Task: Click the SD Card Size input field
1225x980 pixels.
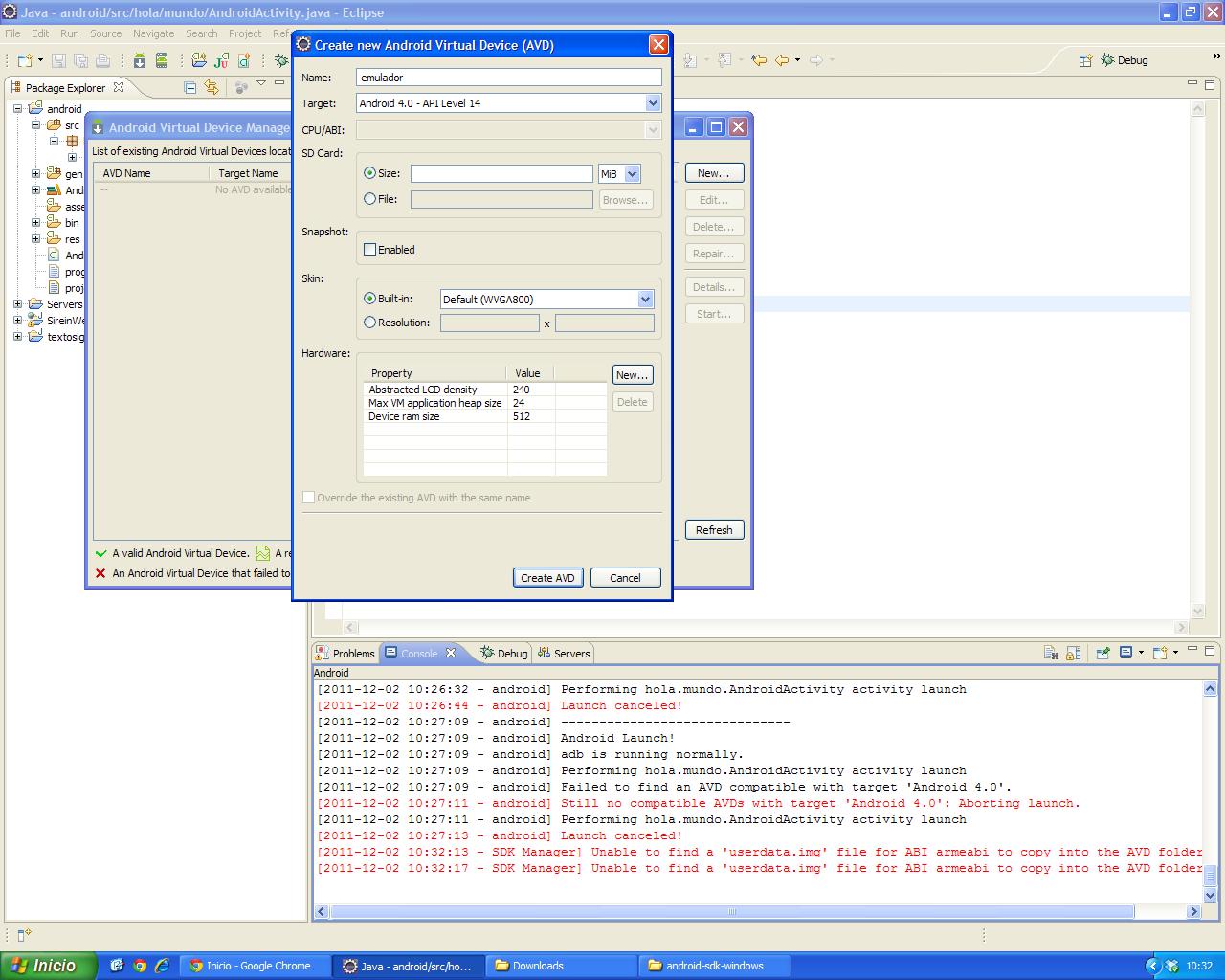Action: (501, 174)
